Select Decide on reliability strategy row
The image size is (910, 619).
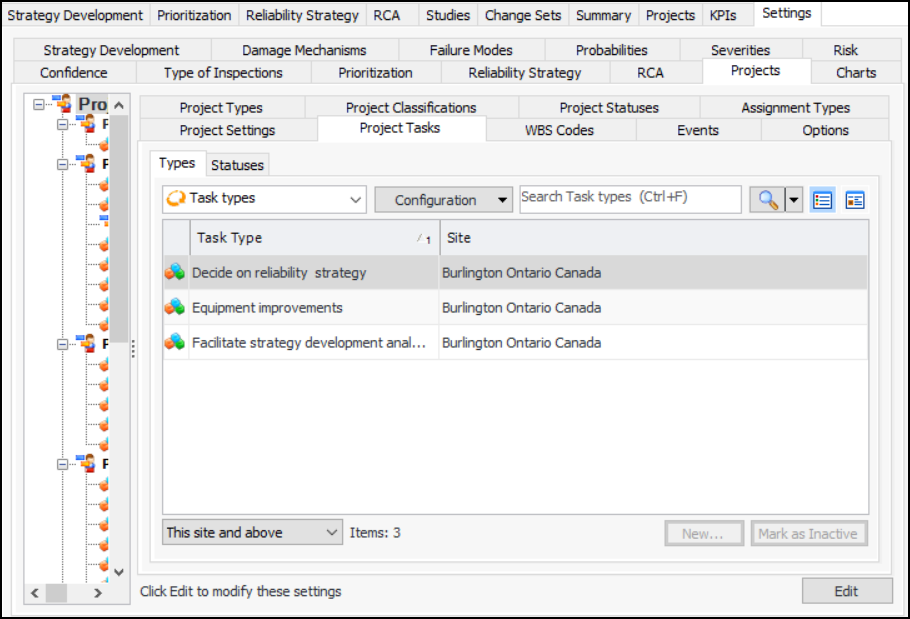click(515, 272)
